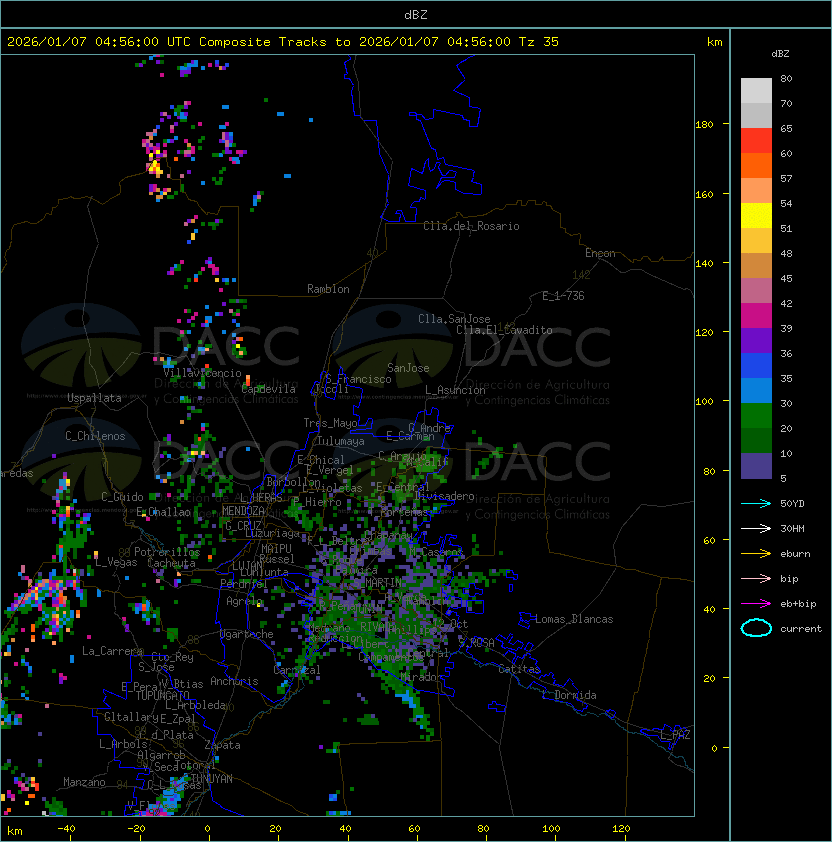Pick the dark orange 57-60 dBZ swatch
832x842 pixels.
(x=756, y=165)
